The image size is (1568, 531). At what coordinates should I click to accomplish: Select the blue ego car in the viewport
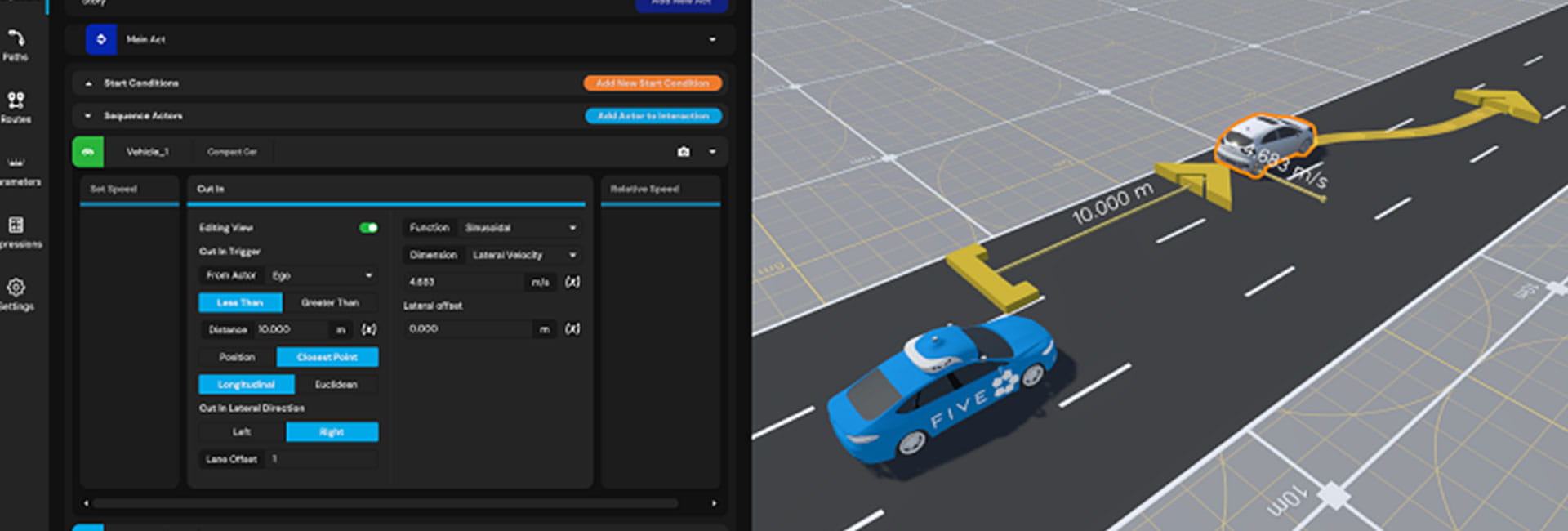(941, 390)
